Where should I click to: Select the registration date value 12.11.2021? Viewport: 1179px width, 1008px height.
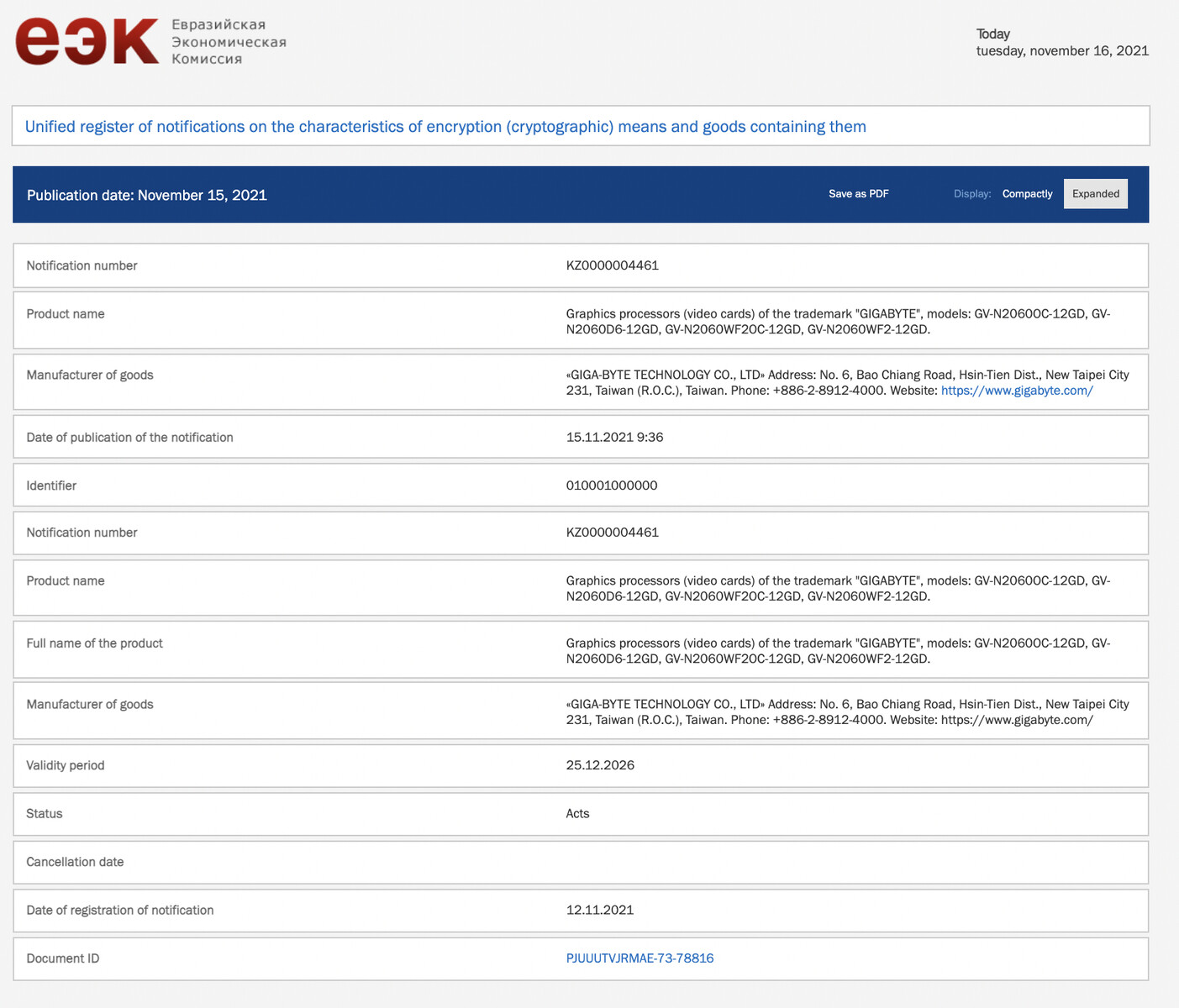[600, 910]
